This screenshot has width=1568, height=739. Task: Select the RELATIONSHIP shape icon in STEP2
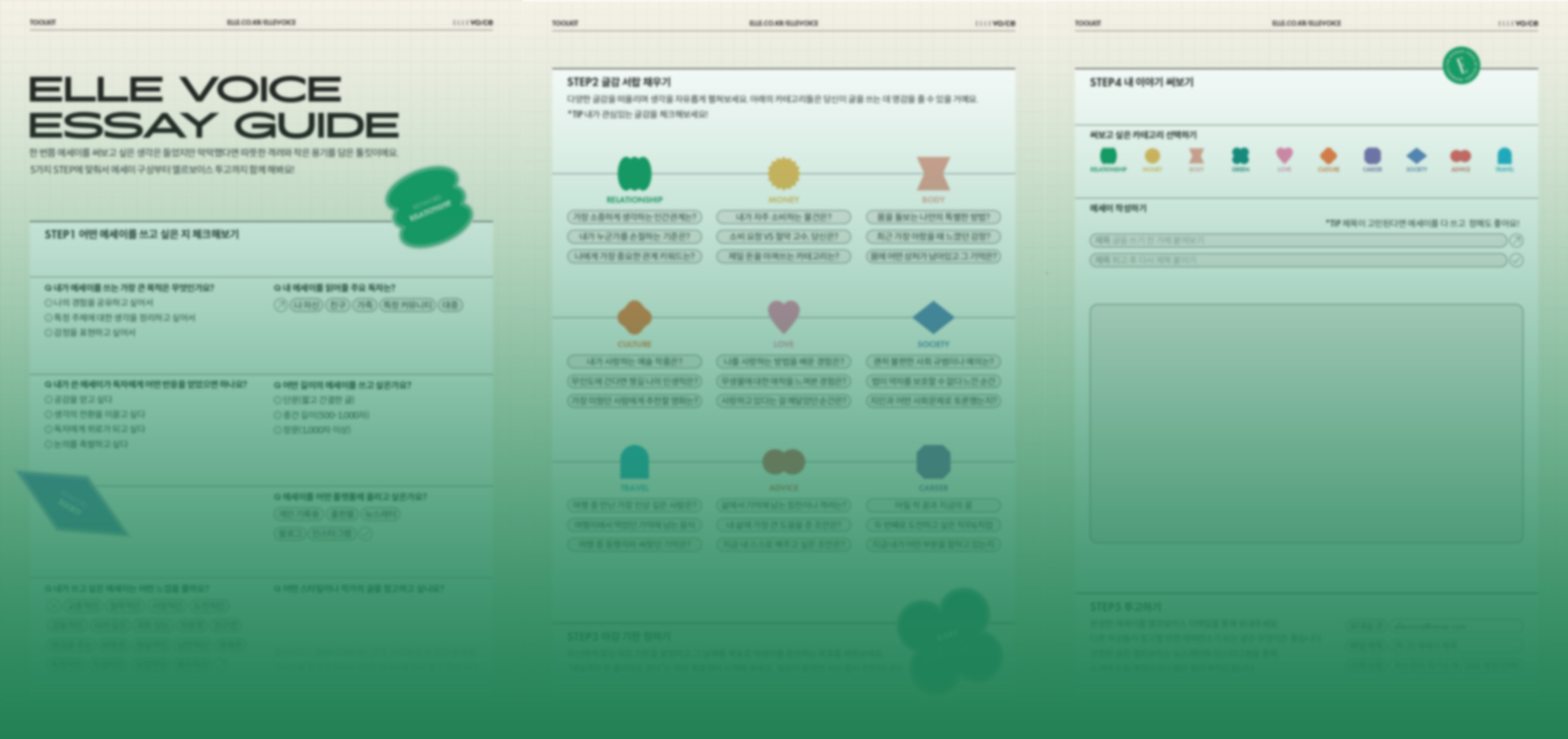click(x=634, y=174)
